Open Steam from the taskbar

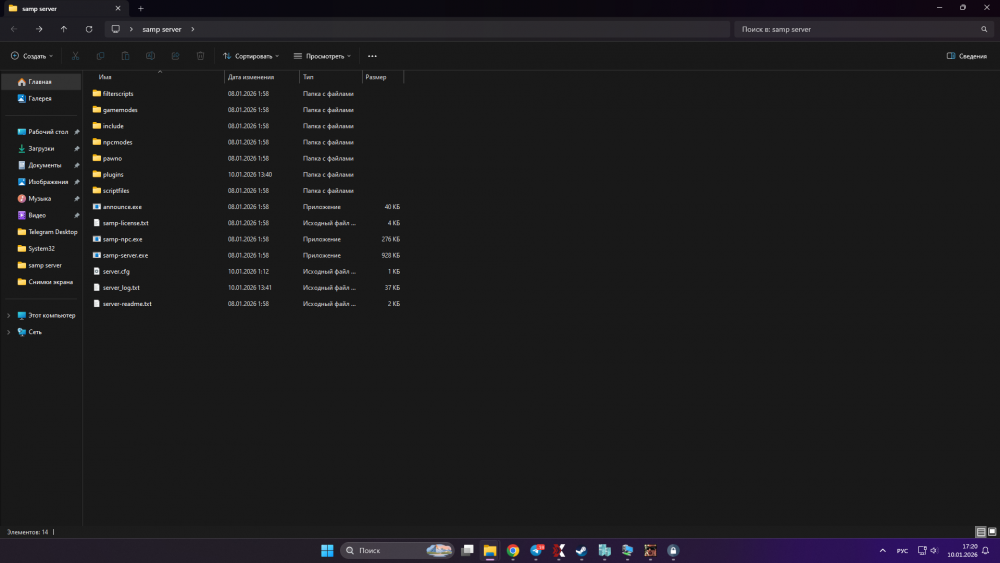pyautogui.click(x=582, y=550)
